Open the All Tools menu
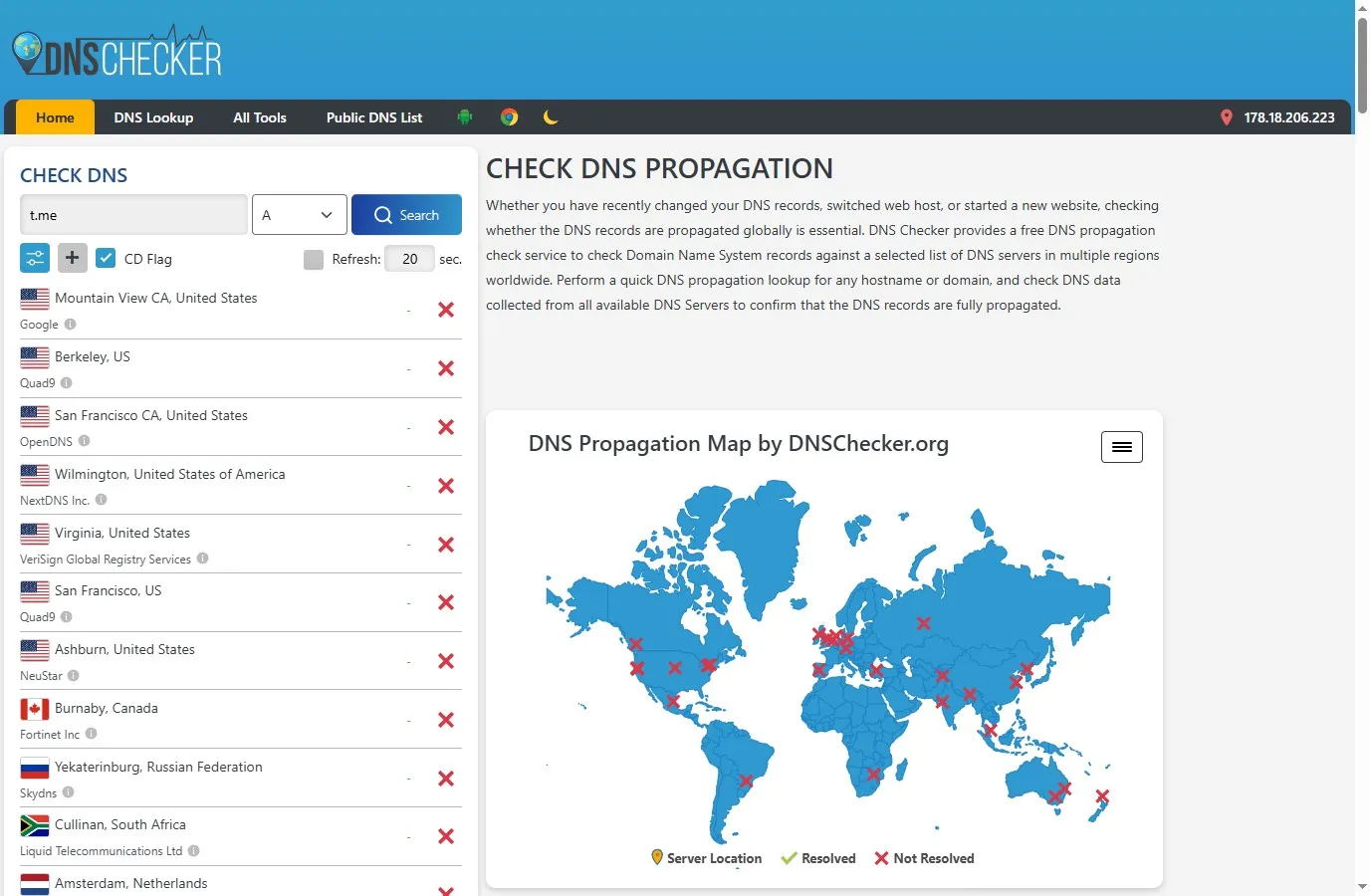The image size is (1370, 896). click(x=260, y=117)
